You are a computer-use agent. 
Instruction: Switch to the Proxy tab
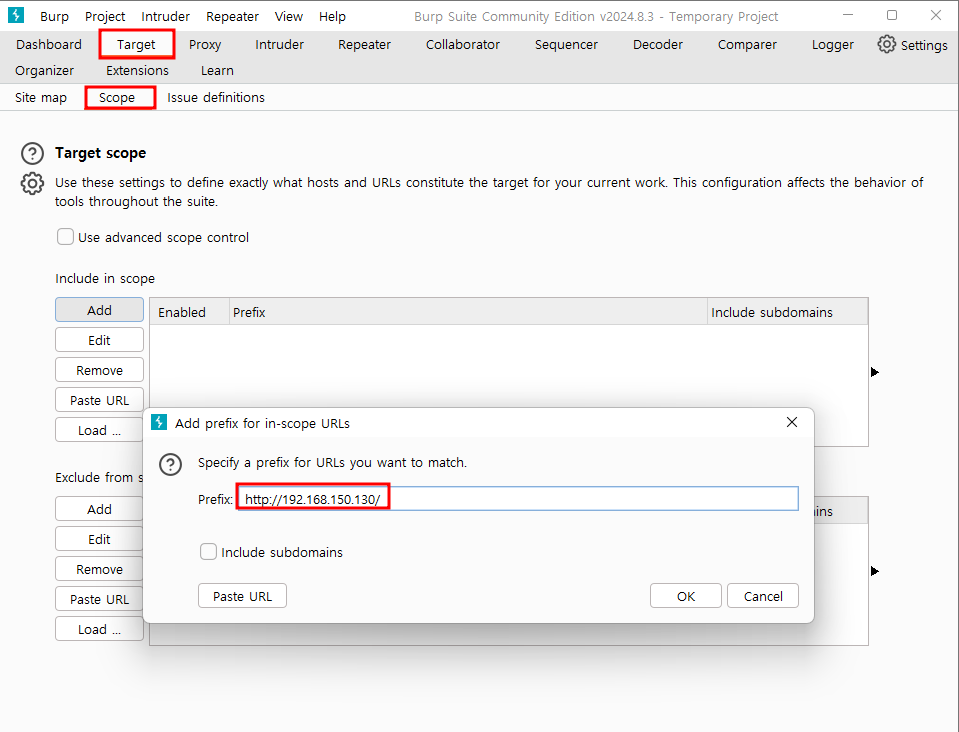205,45
